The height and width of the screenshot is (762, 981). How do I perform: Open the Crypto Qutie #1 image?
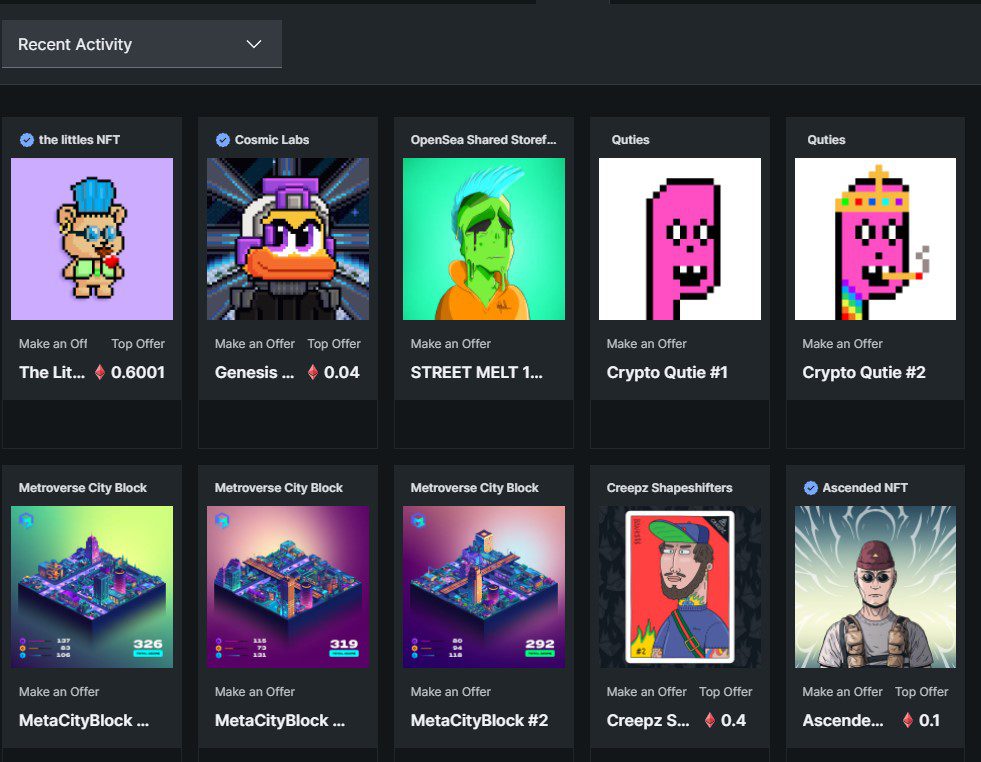[x=680, y=239]
